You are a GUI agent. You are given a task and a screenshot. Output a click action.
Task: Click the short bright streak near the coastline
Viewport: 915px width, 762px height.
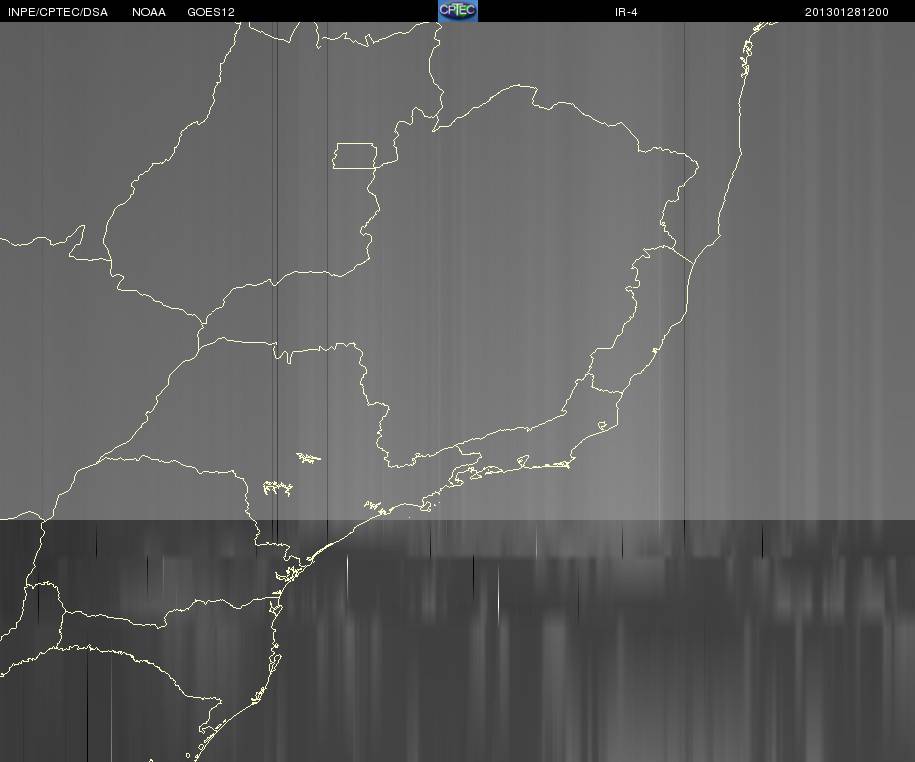pos(347,568)
